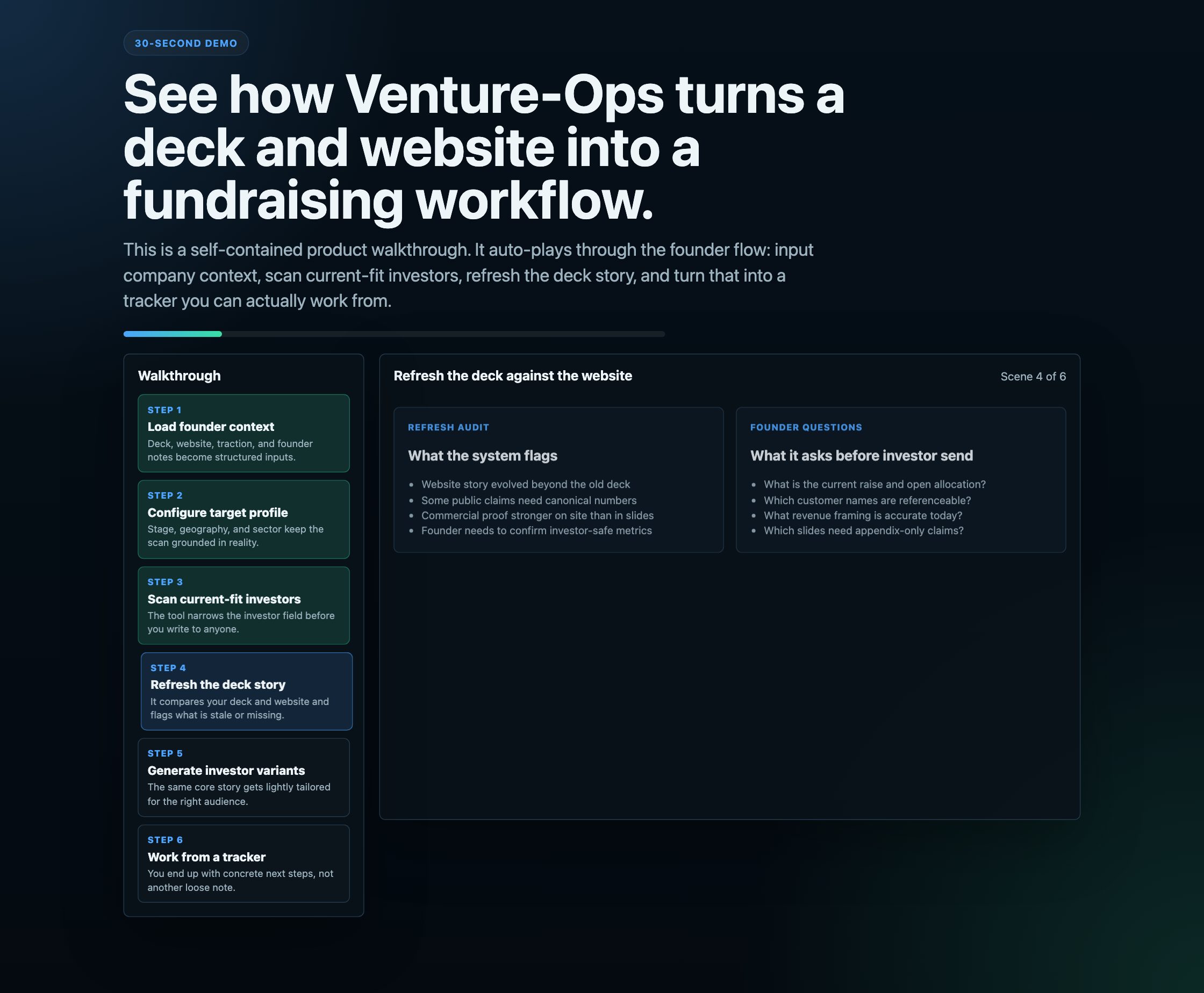The image size is (1204, 993).
Task: Click 'What it asks before investor send' heading
Action: [x=861, y=456]
